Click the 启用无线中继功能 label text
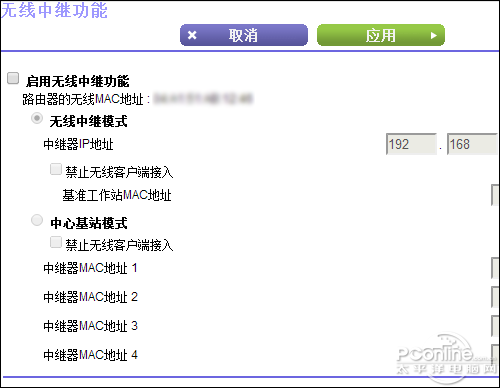Screen dimensions: 500x388 coord(77,81)
